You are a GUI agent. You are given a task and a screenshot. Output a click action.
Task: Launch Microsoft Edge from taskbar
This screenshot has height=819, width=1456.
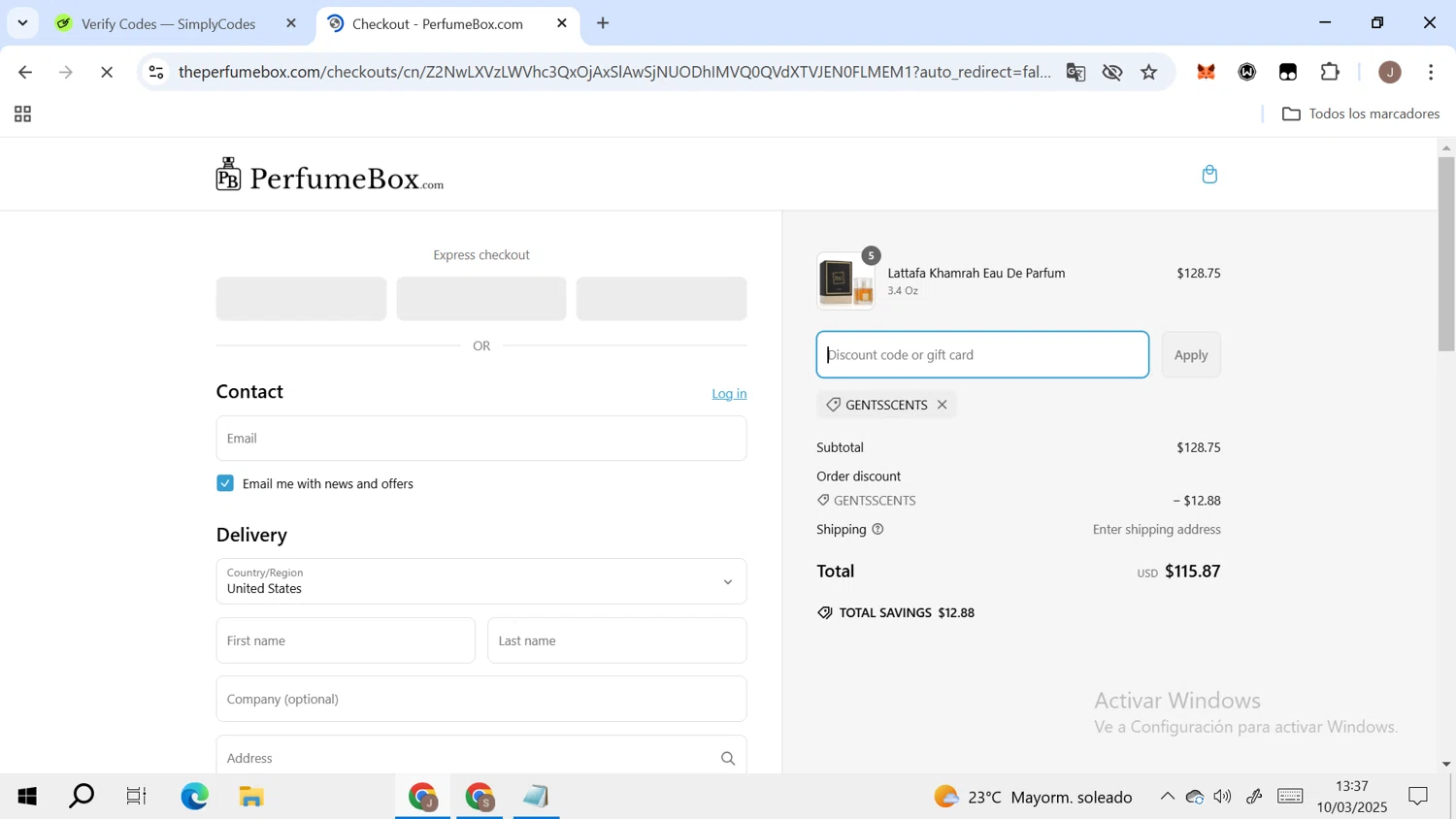coord(195,797)
